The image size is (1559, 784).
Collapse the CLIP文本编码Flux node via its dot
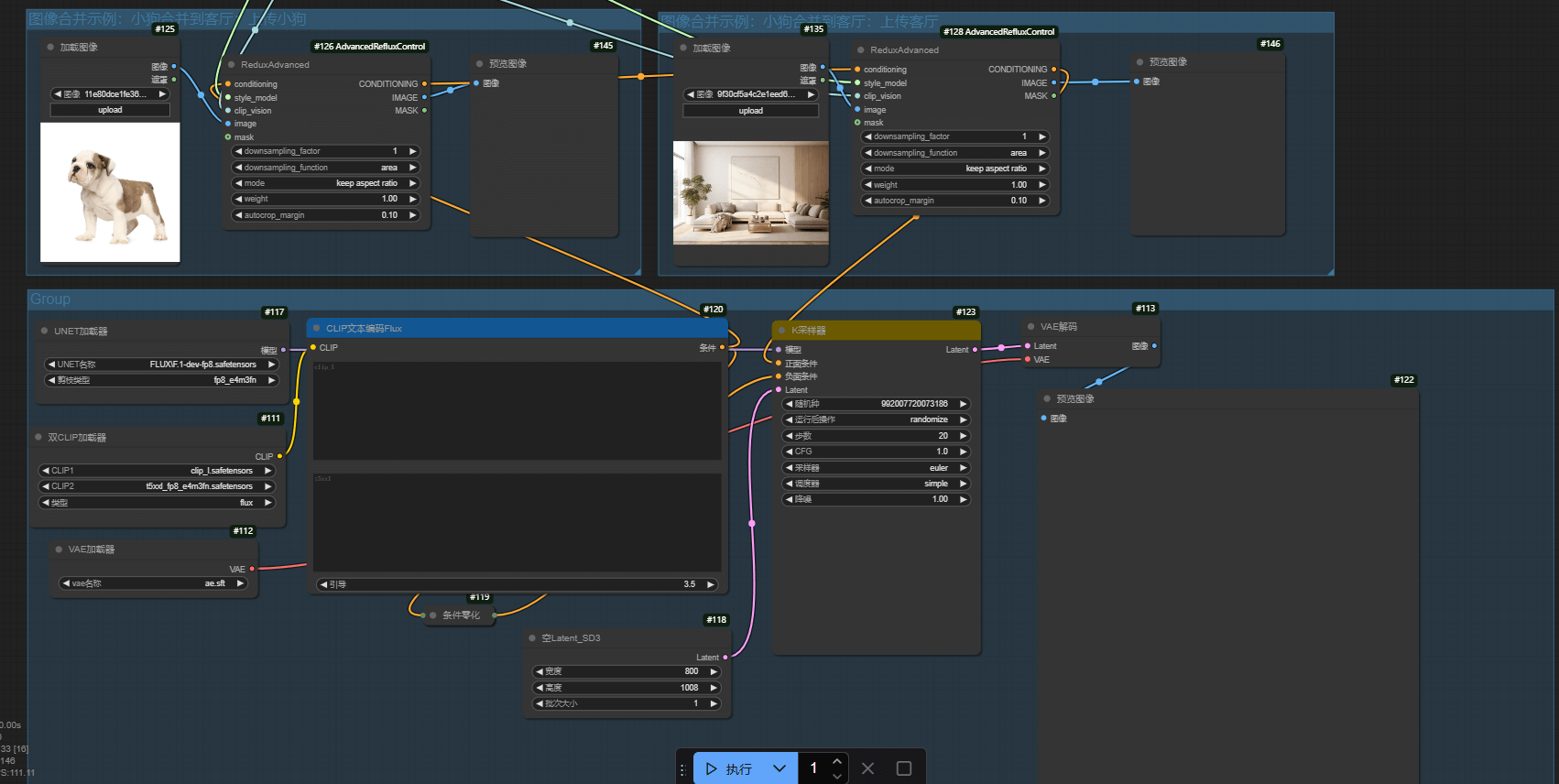317,328
